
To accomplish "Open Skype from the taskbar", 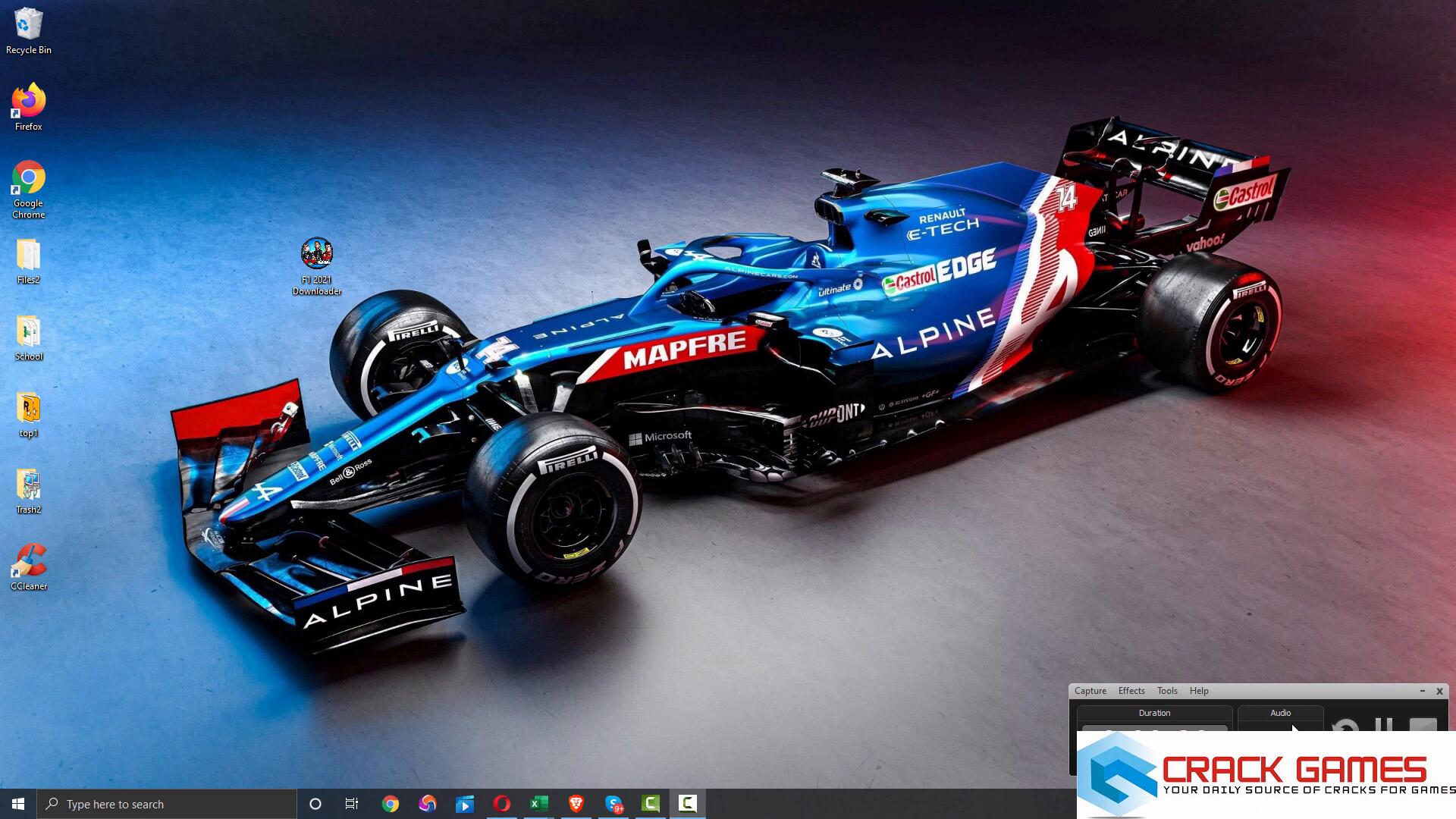I will coord(613,804).
